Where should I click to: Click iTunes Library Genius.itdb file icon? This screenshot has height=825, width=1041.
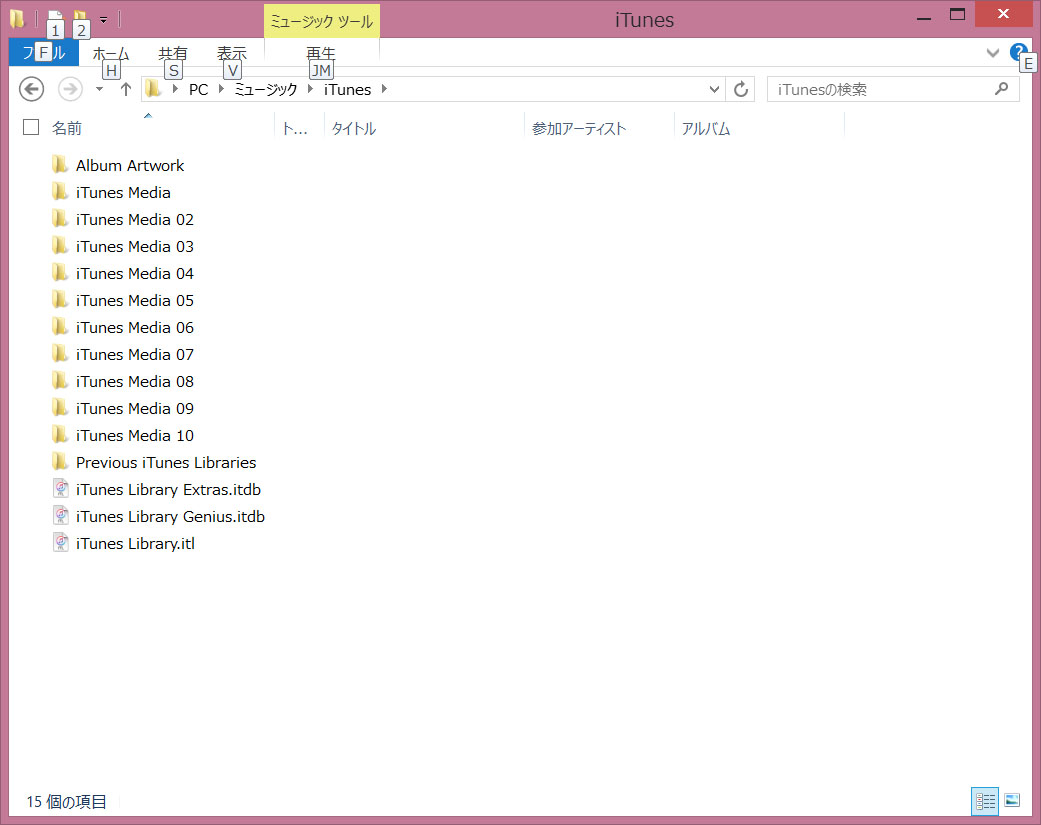(60, 516)
